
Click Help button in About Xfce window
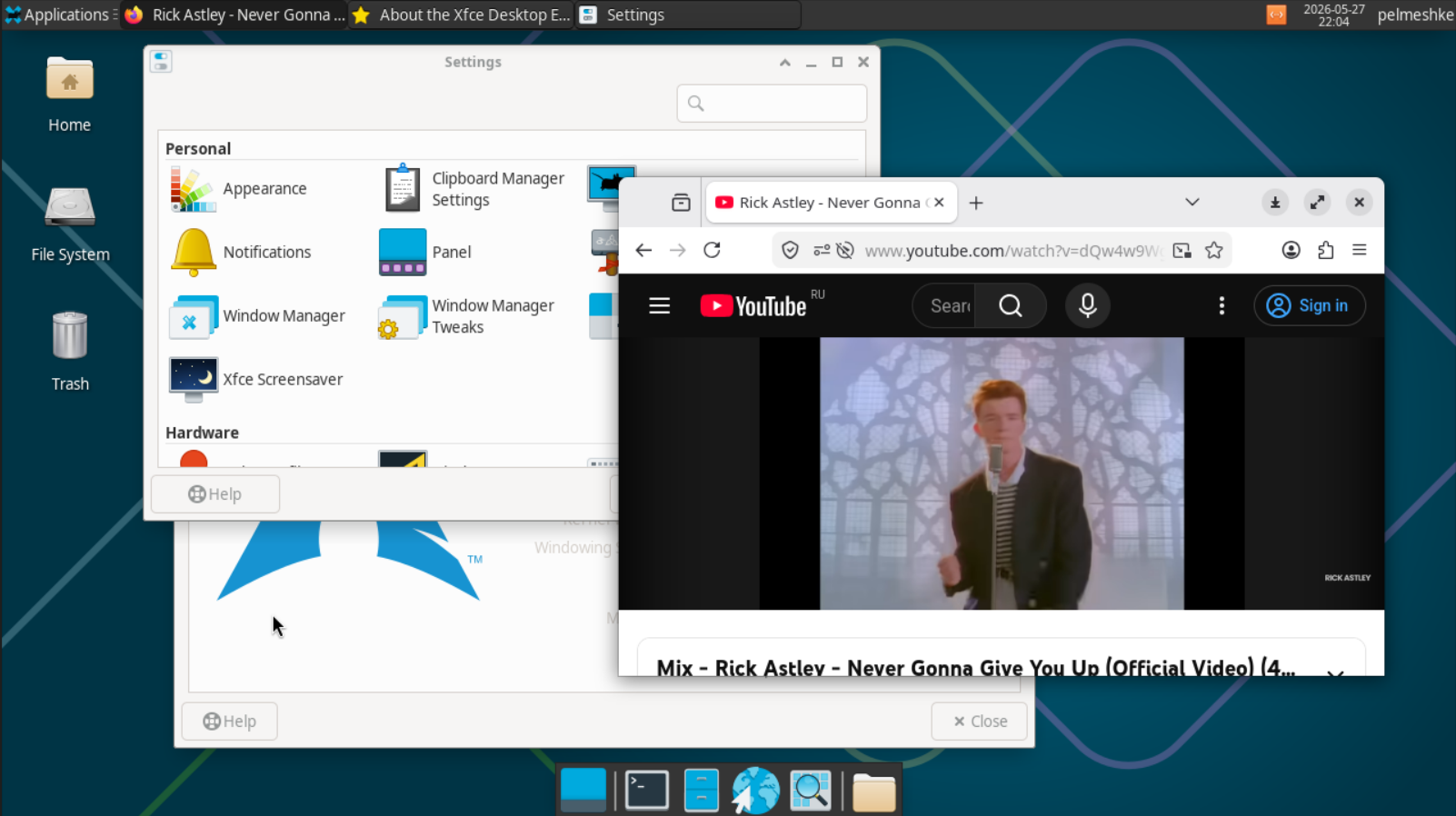[229, 721]
